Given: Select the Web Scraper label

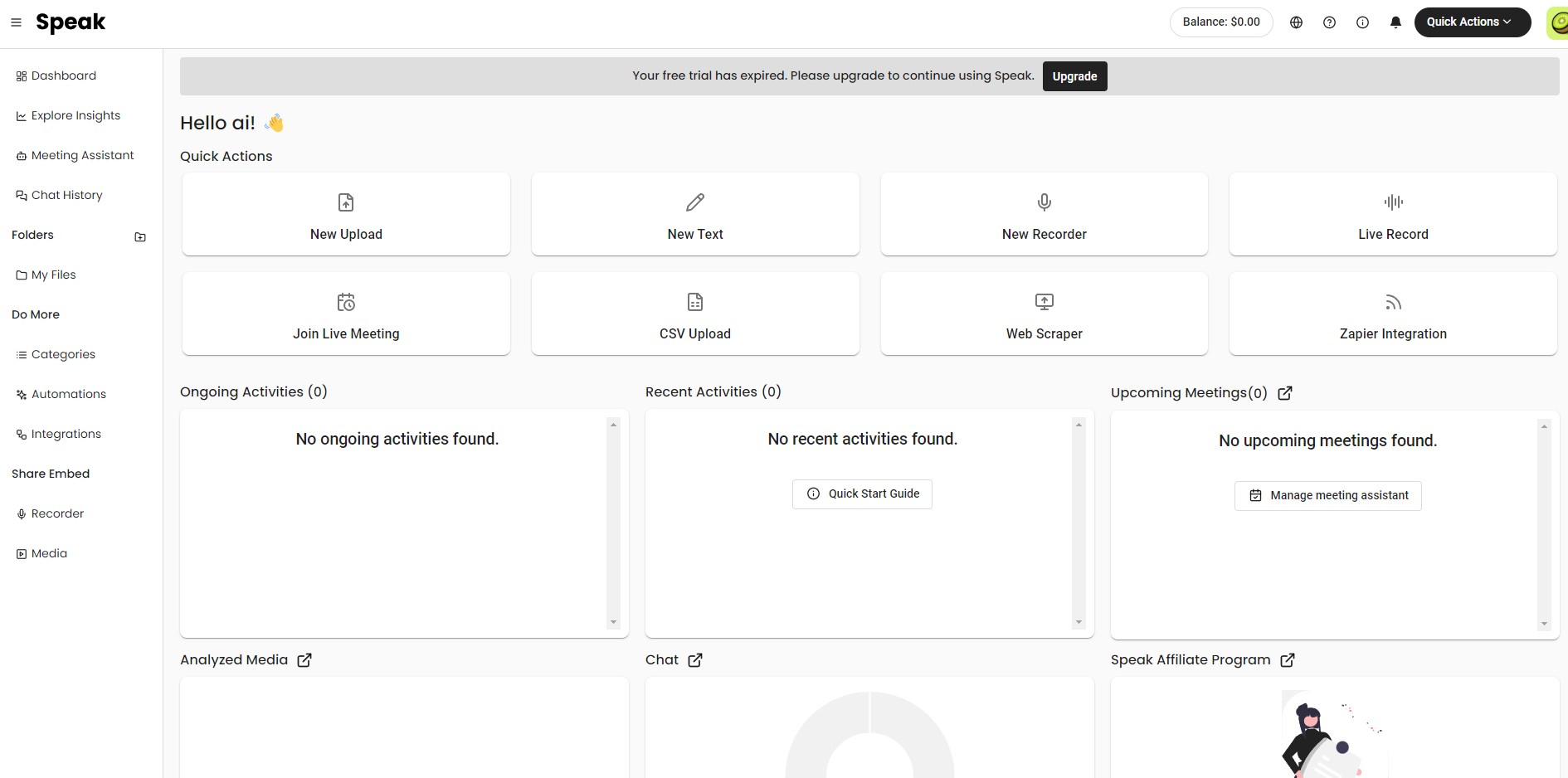Looking at the screenshot, I should click(x=1045, y=334).
